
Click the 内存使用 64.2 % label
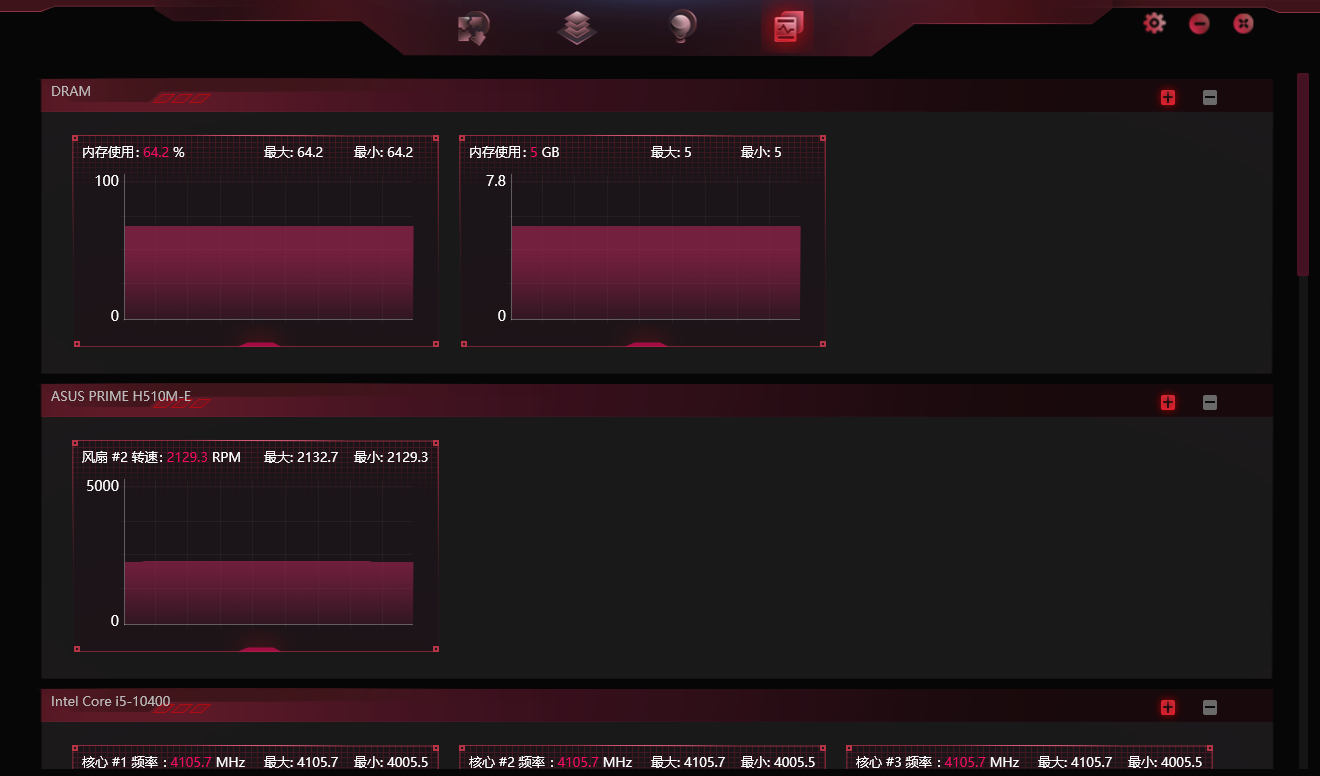(133, 152)
